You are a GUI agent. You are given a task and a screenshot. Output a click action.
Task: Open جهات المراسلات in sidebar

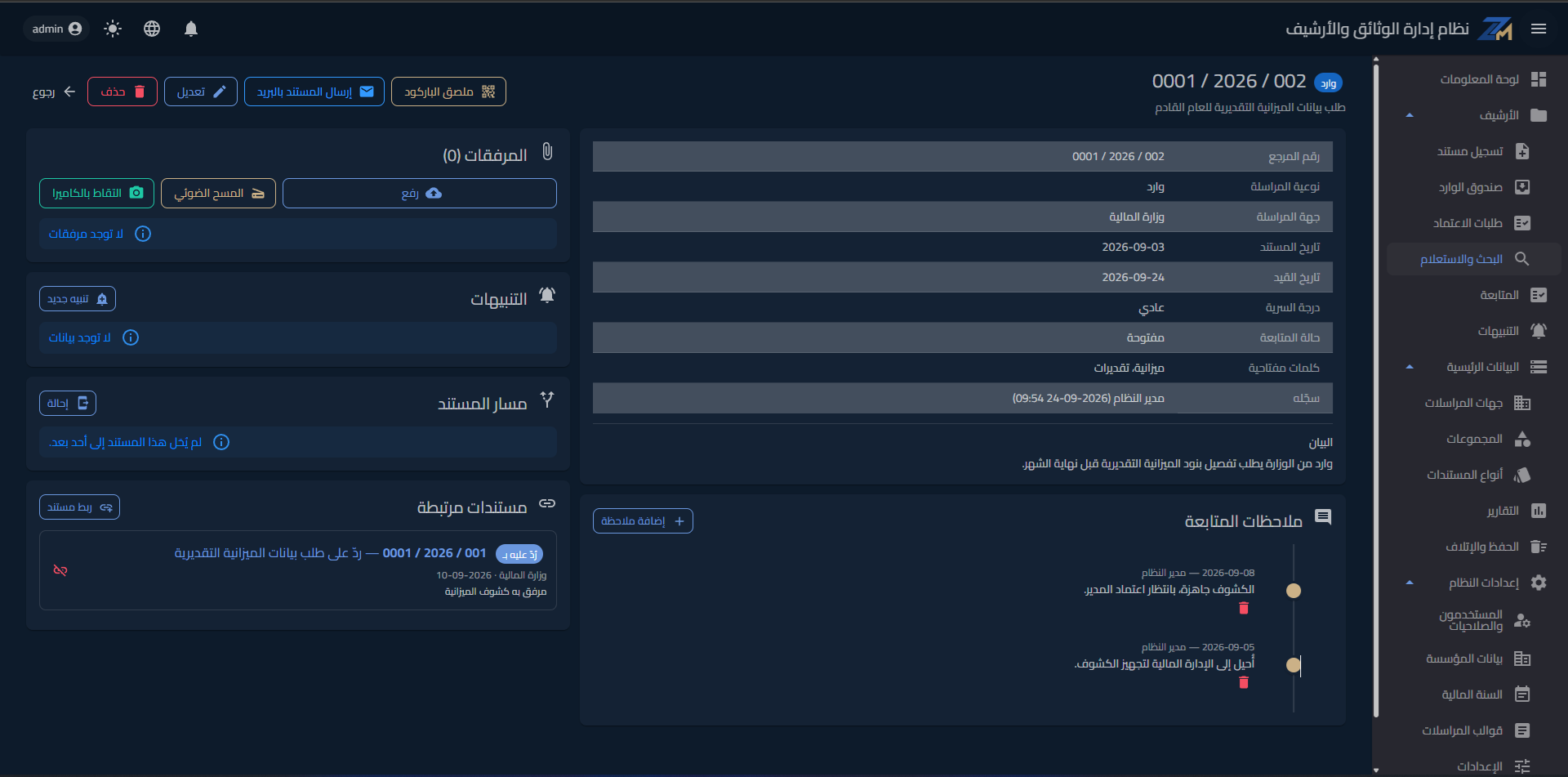click(1474, 403)
